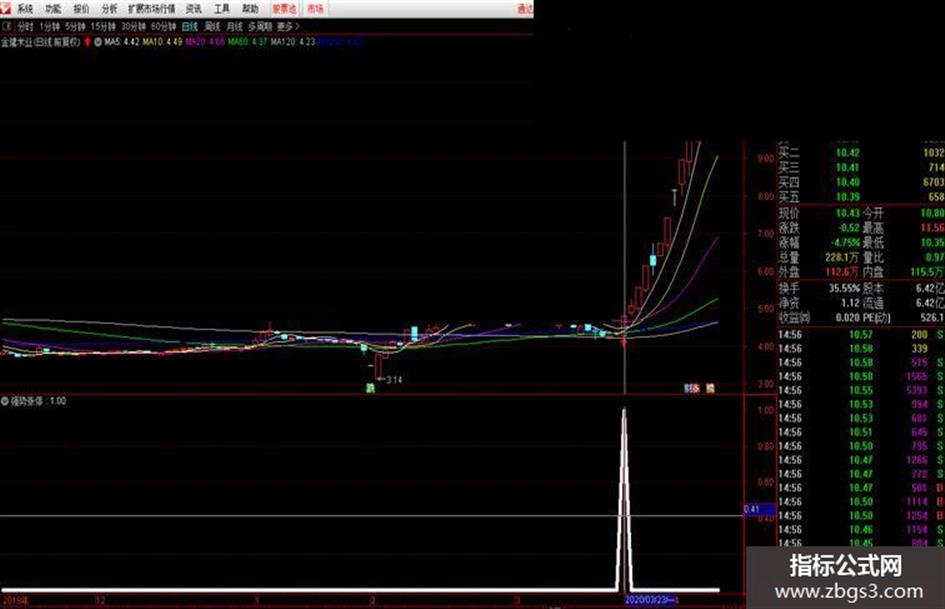Screen dimensions: 945x609
Task: Click the round settings icon before MA5
Action: [98, 42]
